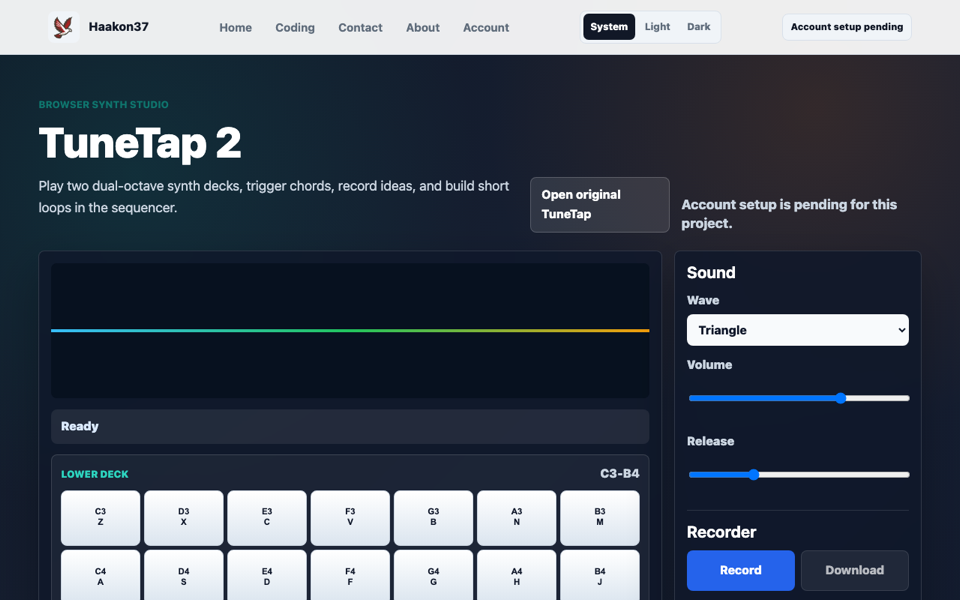This screenshot has height=600, width=960.
Task: Click the Haakon37 bird logo icon
Action: click(64, 27)
